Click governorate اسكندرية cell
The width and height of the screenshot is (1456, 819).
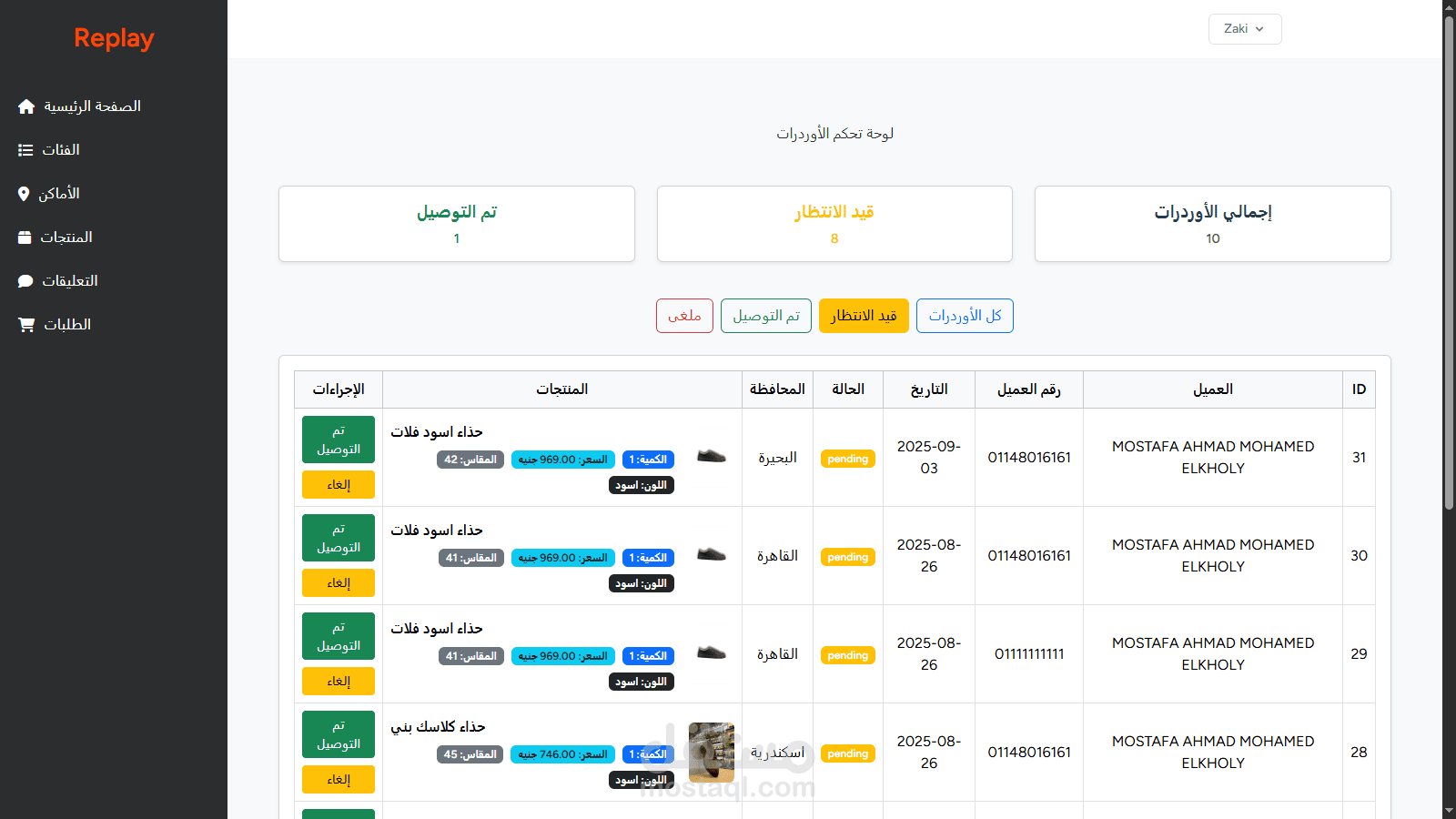(x=777, y=753)
